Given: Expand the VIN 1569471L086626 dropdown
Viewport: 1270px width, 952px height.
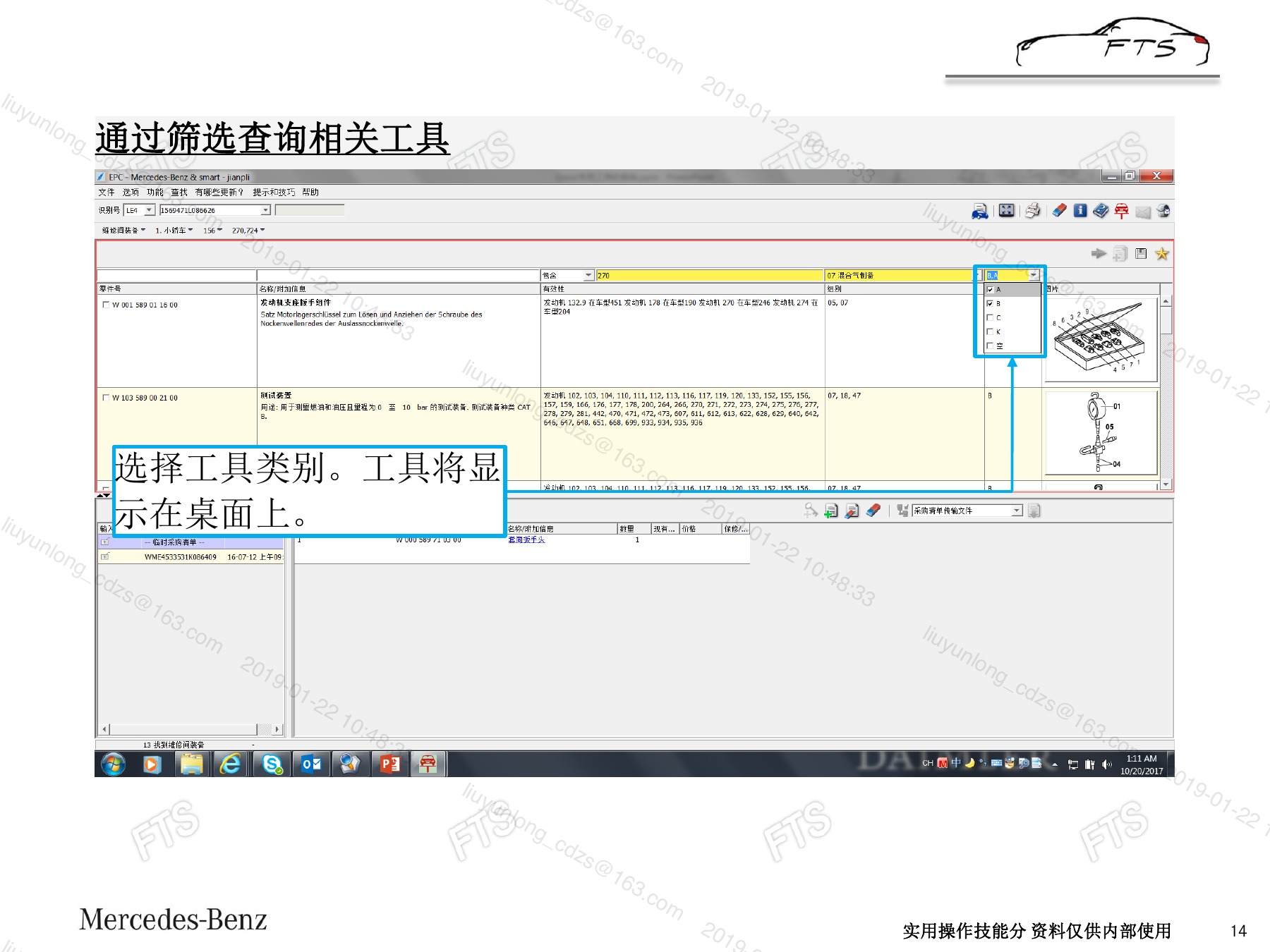Looking at the screenshot, I should click(x=265, y=210).
